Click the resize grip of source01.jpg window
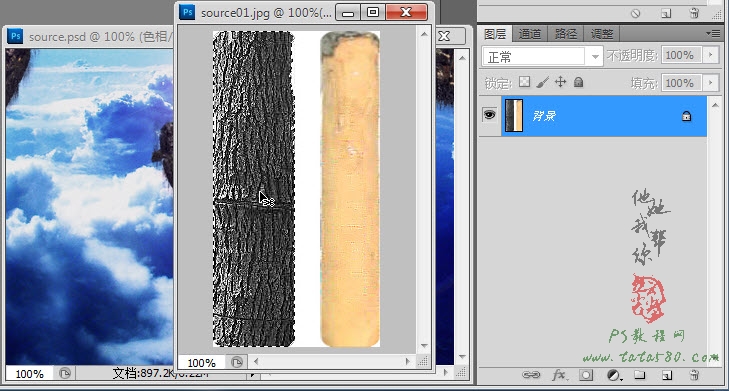Image resolution: width=729 pixels, height=391 pixels. click(423, 361)
